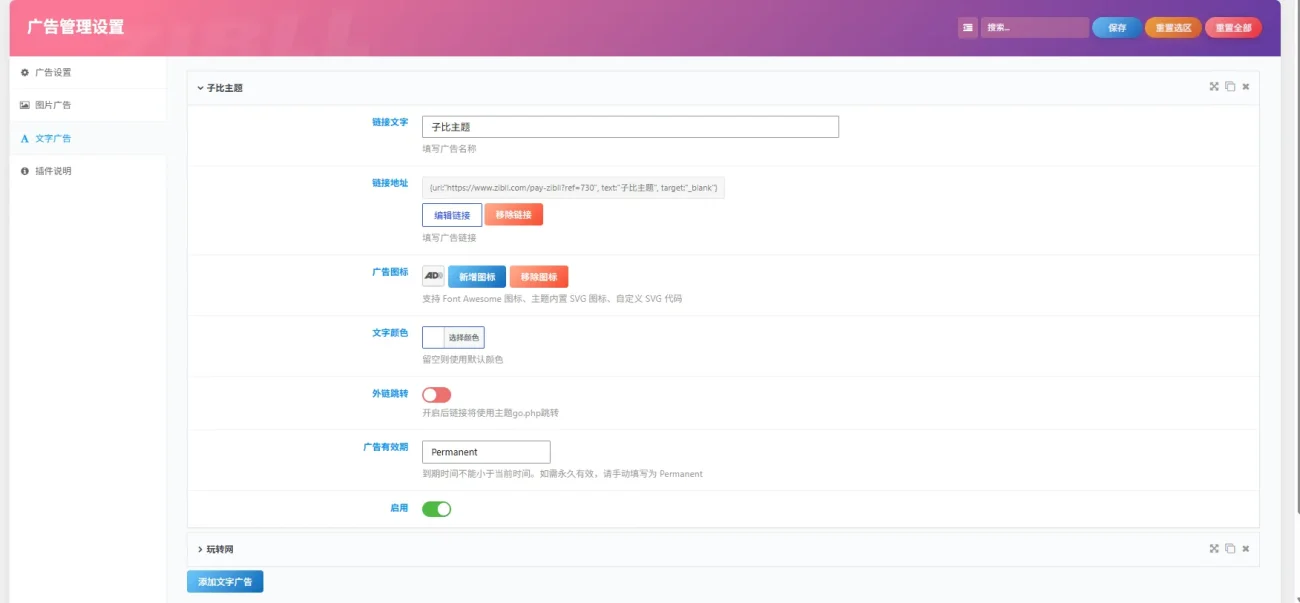
Task: Click the 保存 save button
Action: tap(1117, 28)
